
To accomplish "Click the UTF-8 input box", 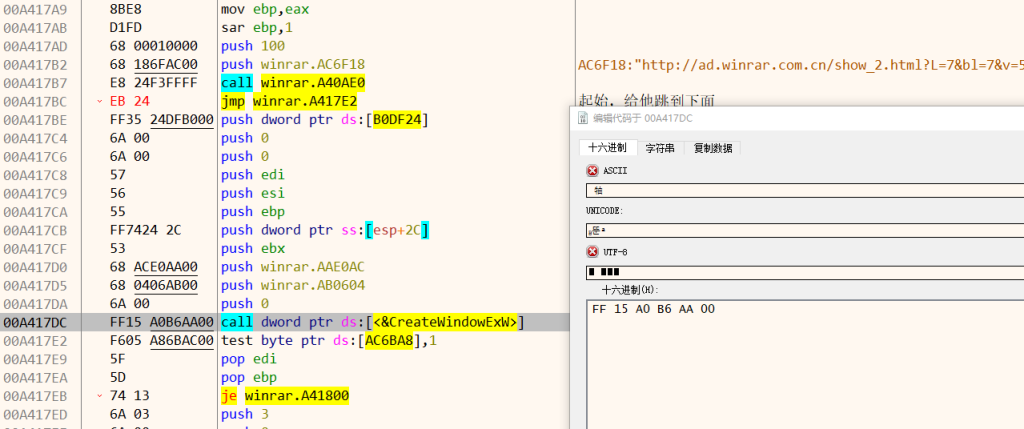I will 800,271.
